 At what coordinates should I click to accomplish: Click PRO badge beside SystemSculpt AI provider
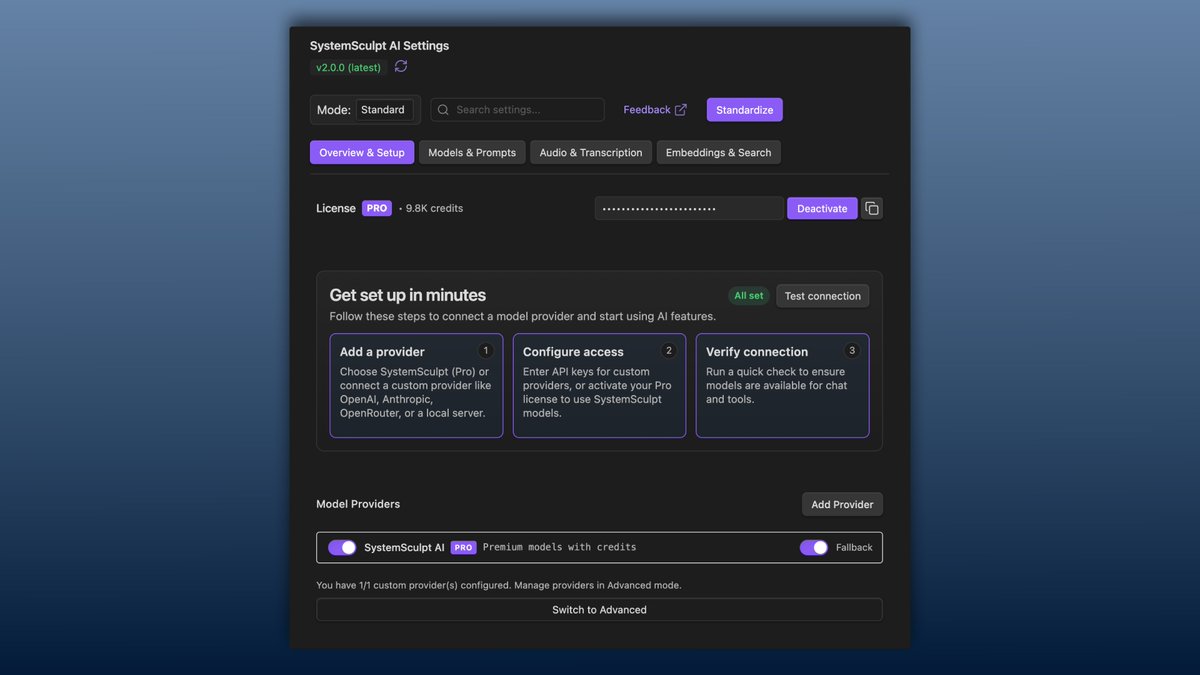coord(463,547)
